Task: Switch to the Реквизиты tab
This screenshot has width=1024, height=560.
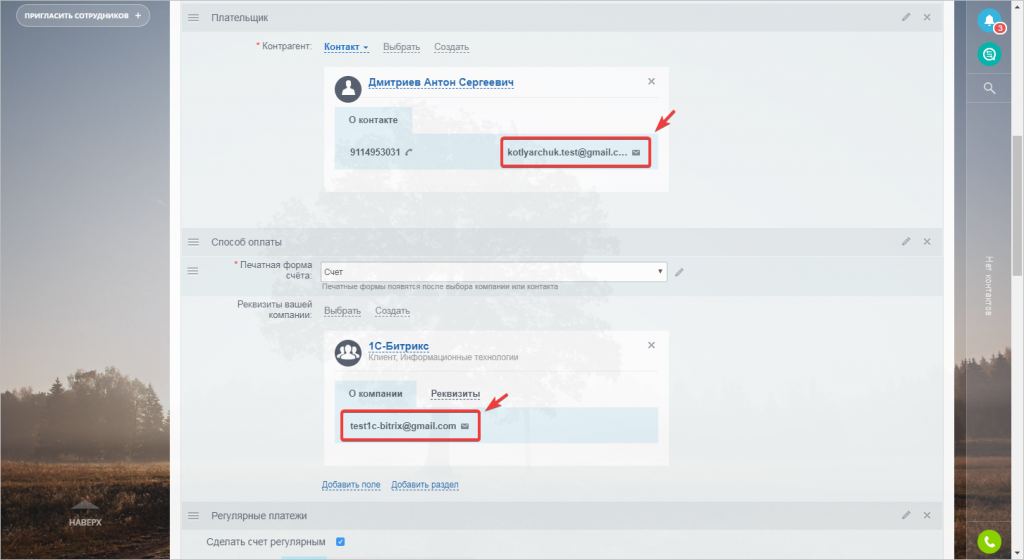Action: (x=455, y=394)
